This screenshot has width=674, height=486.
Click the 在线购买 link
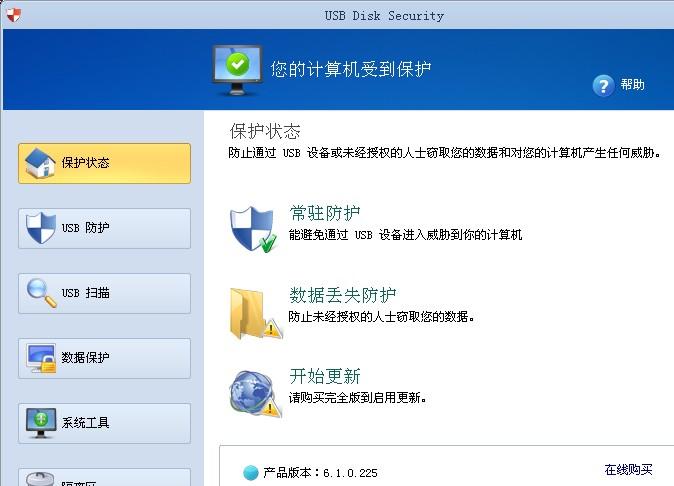[628, 470]
